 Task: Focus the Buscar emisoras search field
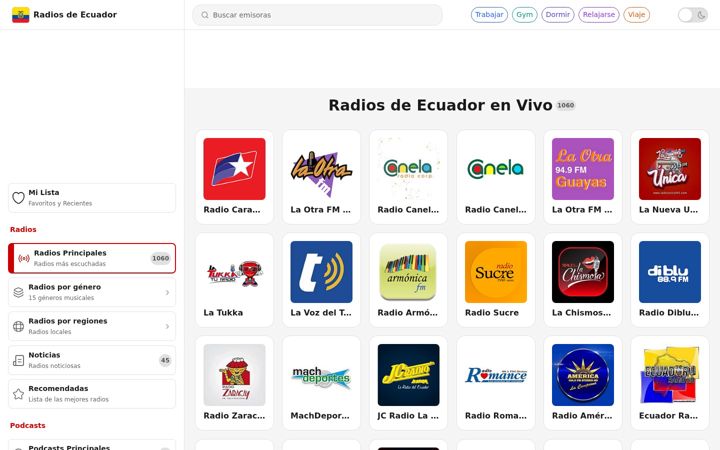pos(317,15)
